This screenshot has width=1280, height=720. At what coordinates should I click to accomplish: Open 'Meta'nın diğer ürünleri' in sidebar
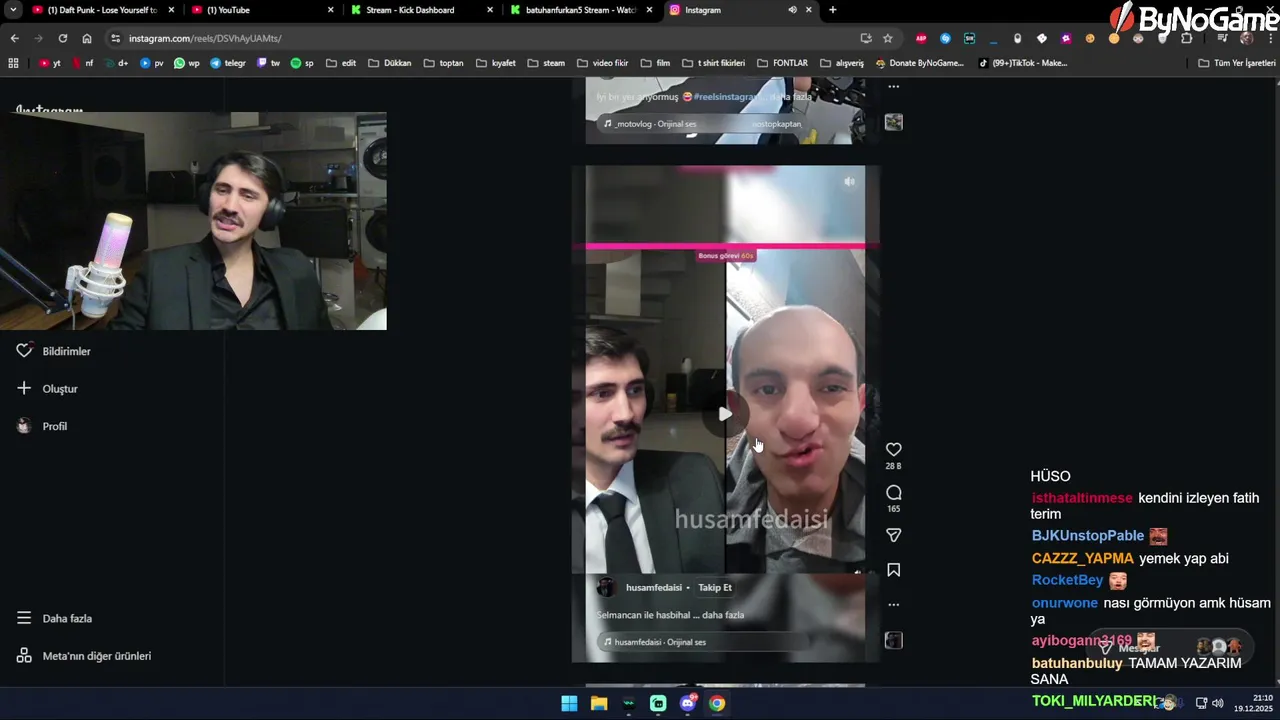pos(84,656)
